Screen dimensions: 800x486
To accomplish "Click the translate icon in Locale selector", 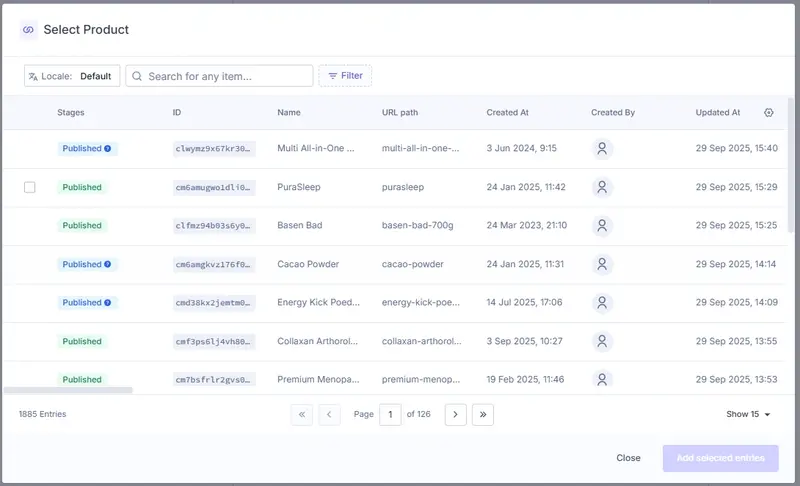I will [33, 76].
